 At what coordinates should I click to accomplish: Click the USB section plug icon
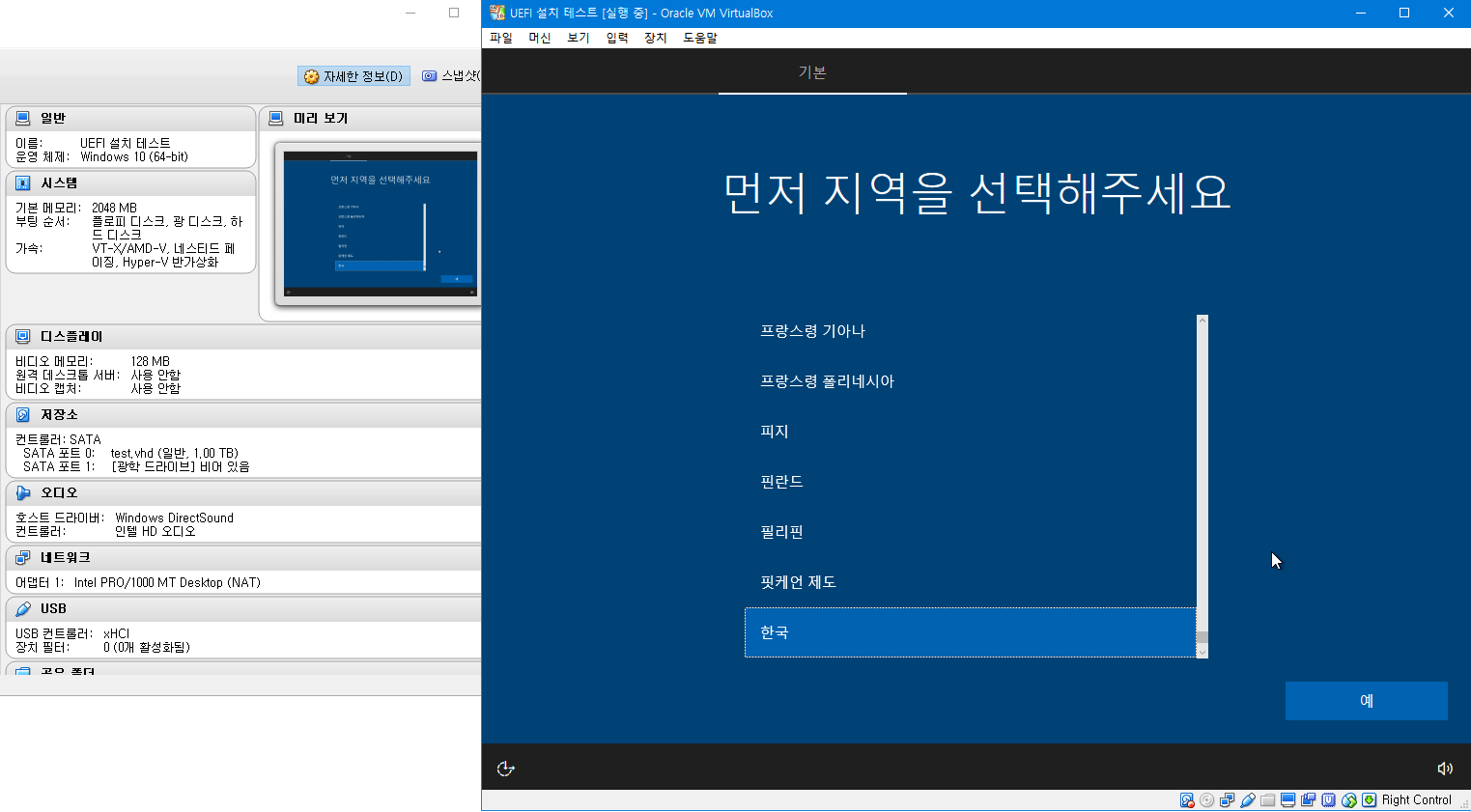[22, 608]
